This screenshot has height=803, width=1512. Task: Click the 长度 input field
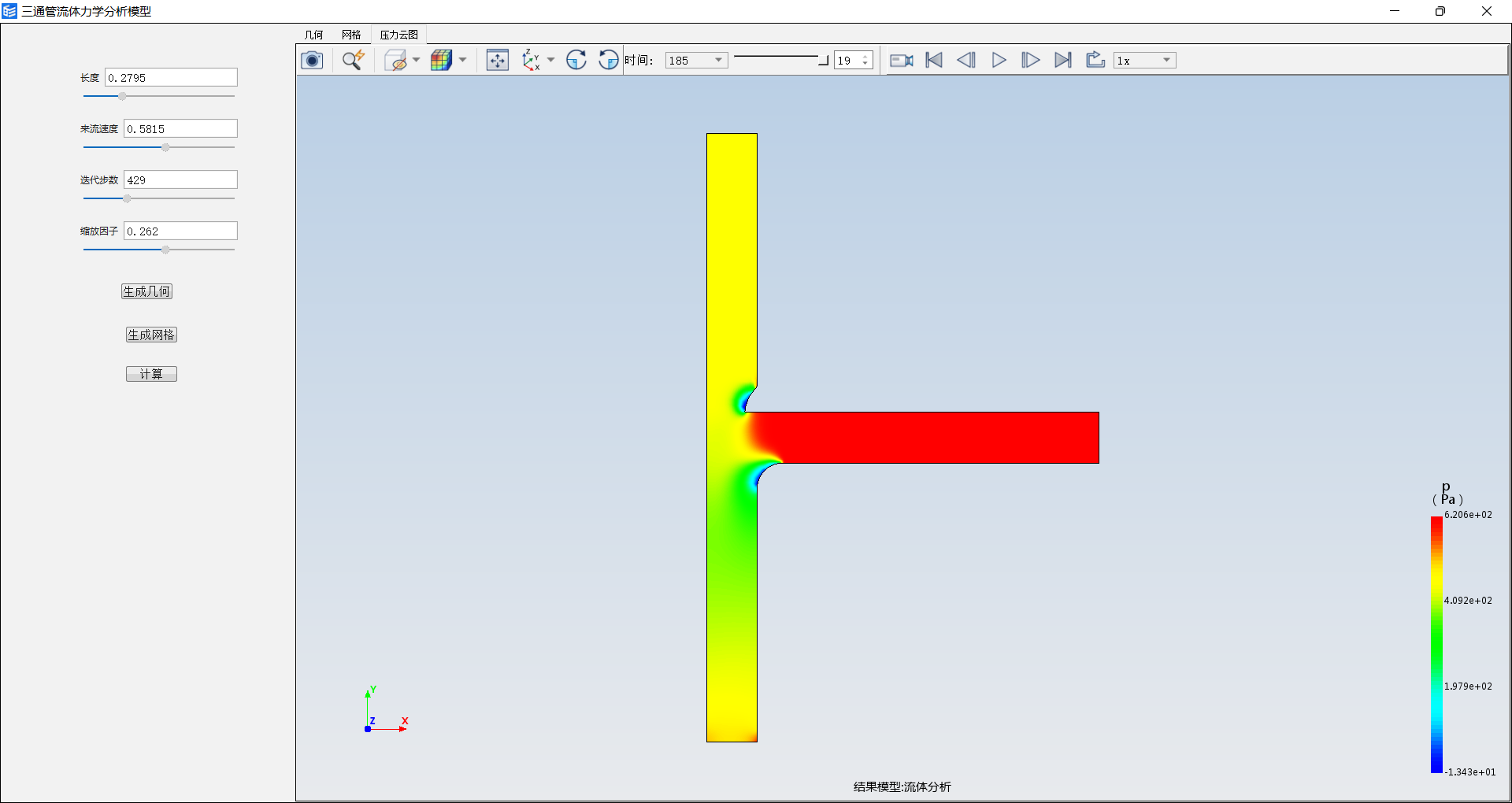tap(171, 77)
